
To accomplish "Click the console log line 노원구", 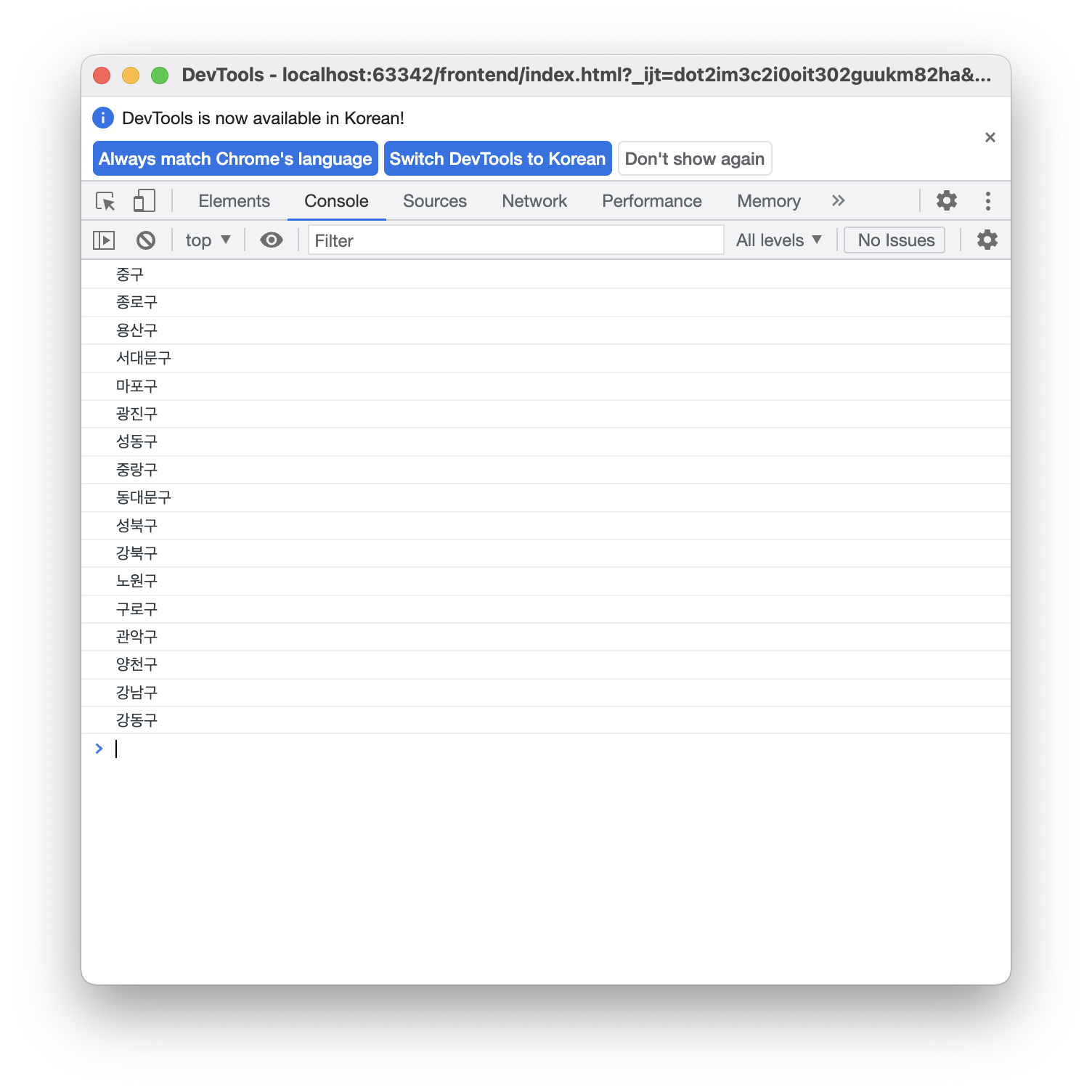I will pyautogui.click(x=546, y=581).
